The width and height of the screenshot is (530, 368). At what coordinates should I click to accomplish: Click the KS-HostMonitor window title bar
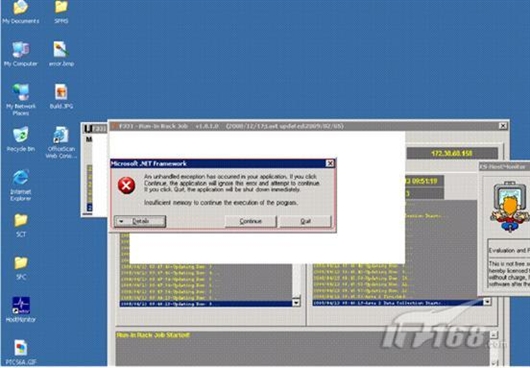pyautogui.click(x=504, y=167)
